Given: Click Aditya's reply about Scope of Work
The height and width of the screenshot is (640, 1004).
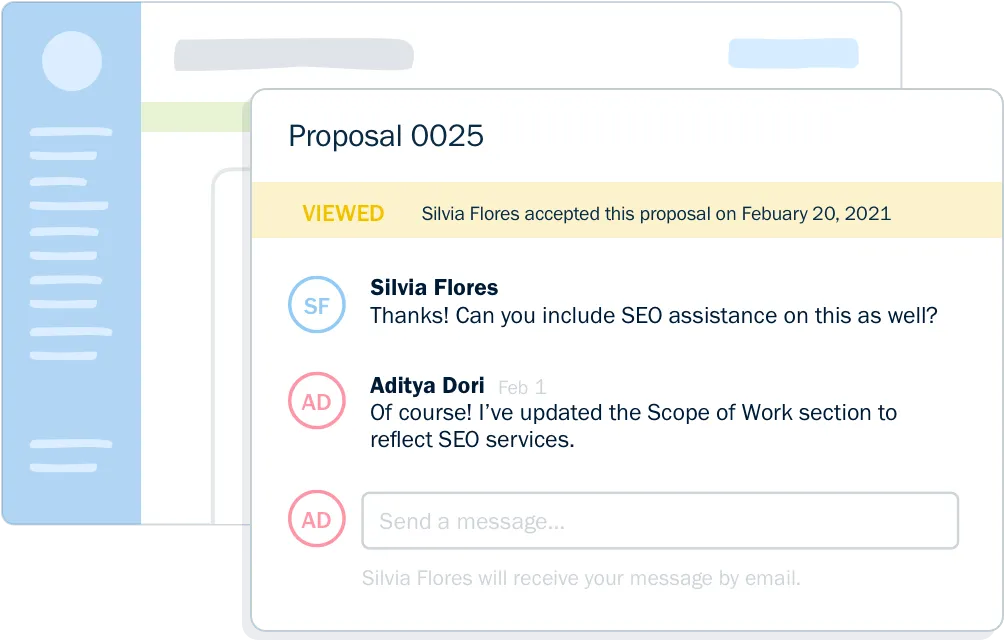Looking at the screenshot, I should tap(633, 426).
